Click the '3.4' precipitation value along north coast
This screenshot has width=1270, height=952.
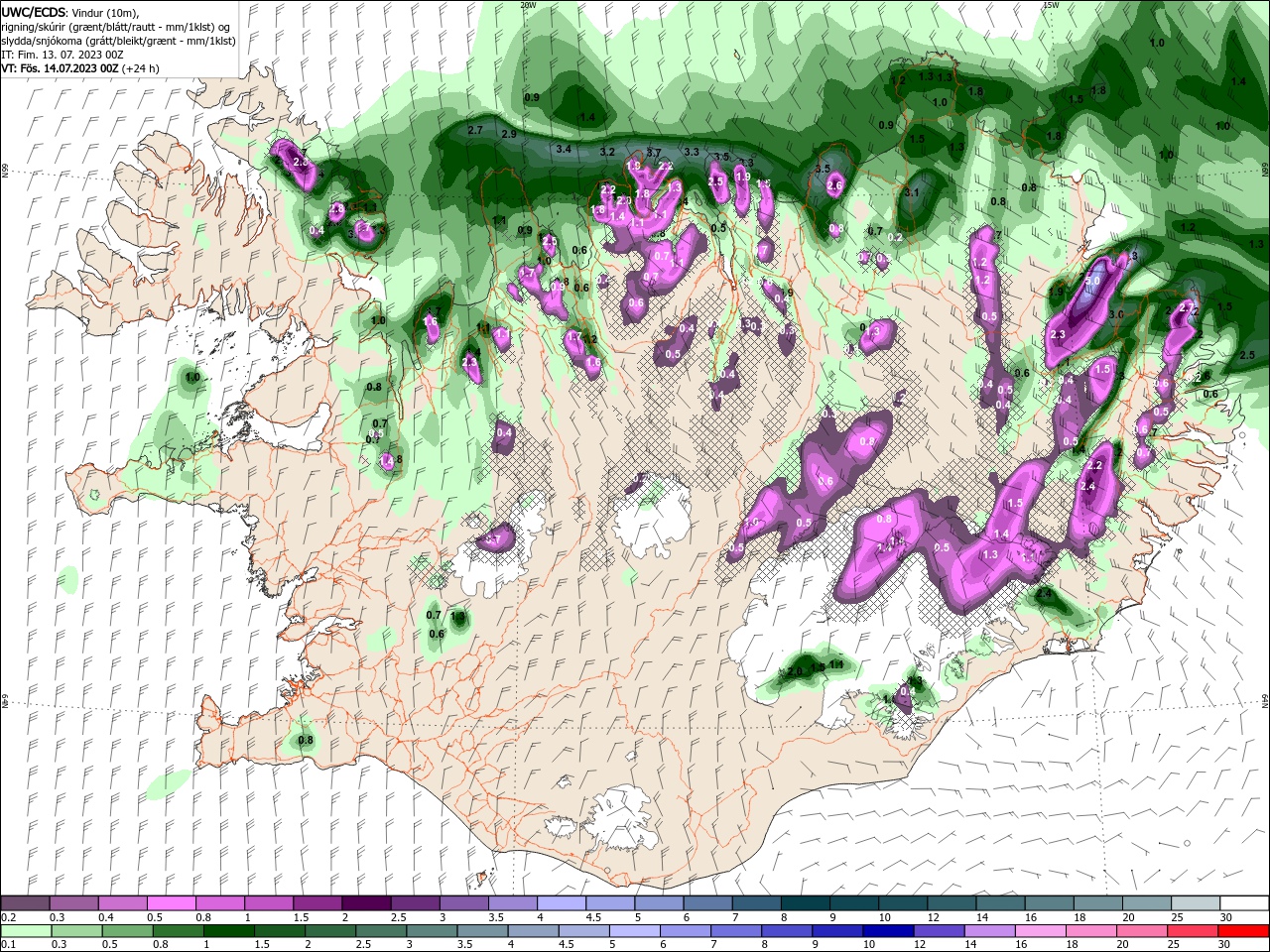(565, 149)
